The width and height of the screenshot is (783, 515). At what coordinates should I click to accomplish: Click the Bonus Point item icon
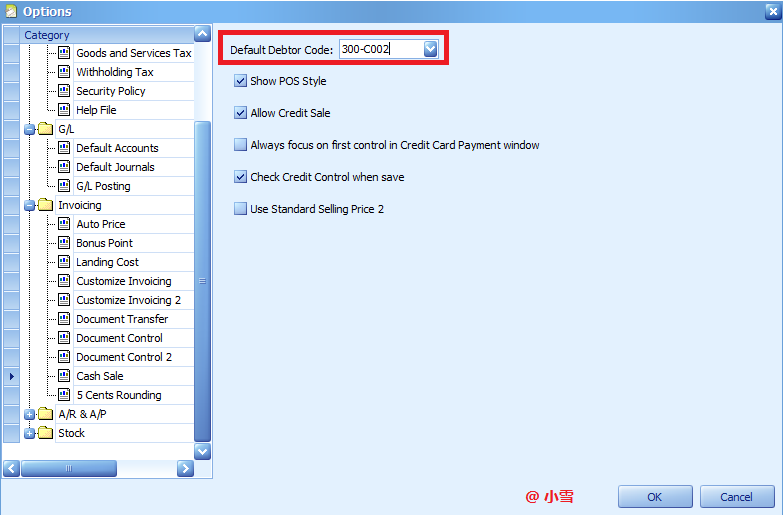pyautogui.click(x=64, y=242)
